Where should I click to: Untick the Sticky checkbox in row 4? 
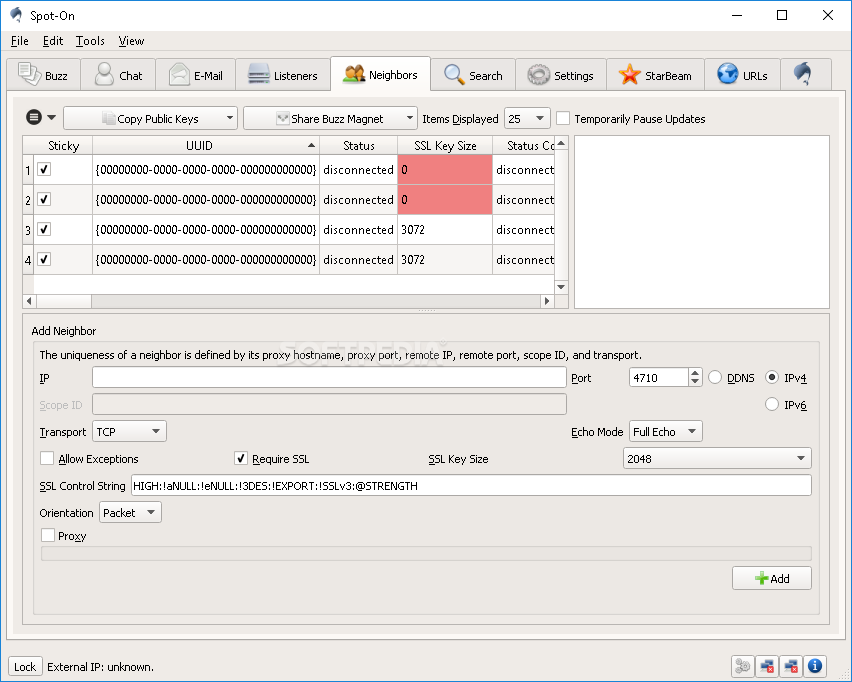[x=44, y=259]
